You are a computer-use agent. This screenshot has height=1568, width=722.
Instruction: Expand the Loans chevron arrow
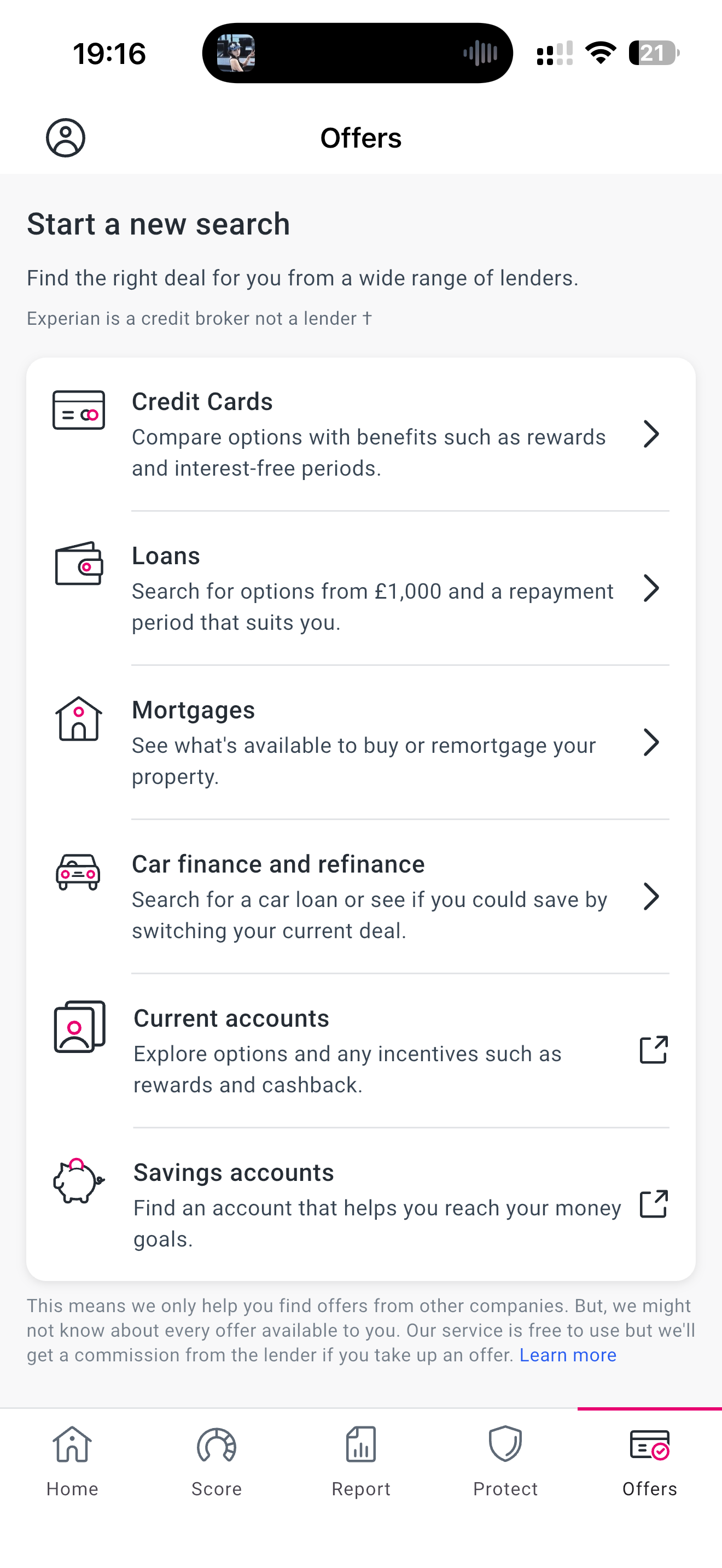[651, 588]
